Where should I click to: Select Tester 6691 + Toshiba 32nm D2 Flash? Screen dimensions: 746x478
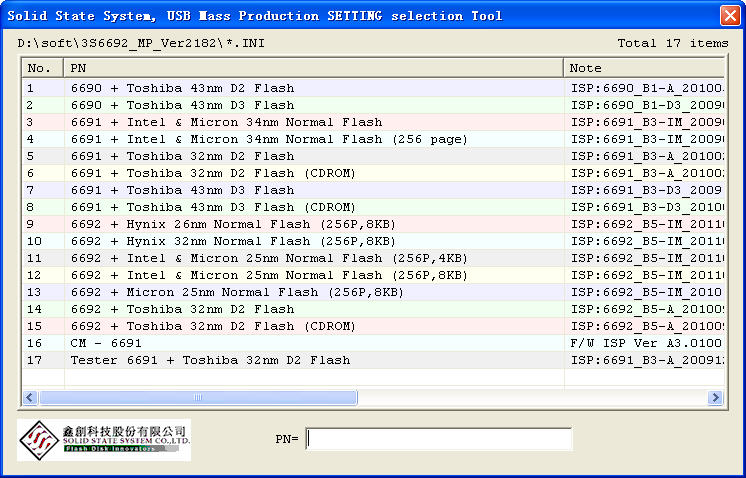click(x=210, y=360)
